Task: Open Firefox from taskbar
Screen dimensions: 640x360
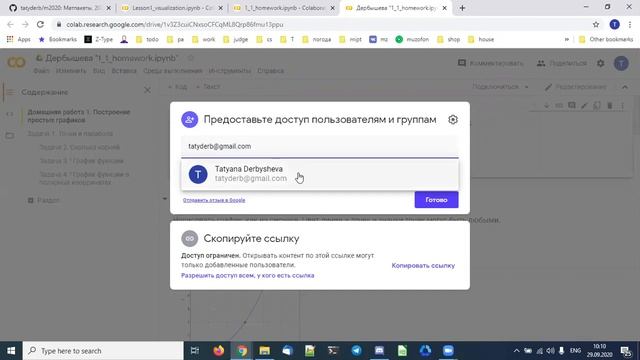Action: click(x=219, y=351)
